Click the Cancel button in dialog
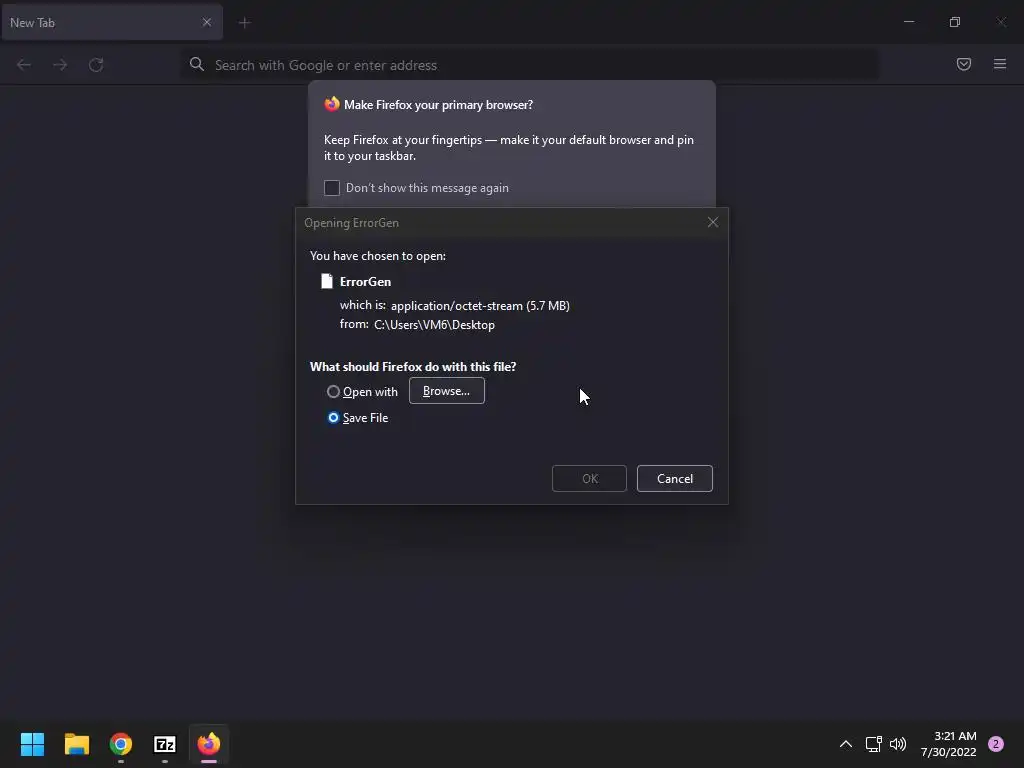The width and height of the screenshot is (1024, 768). click(x=675, y=479)
